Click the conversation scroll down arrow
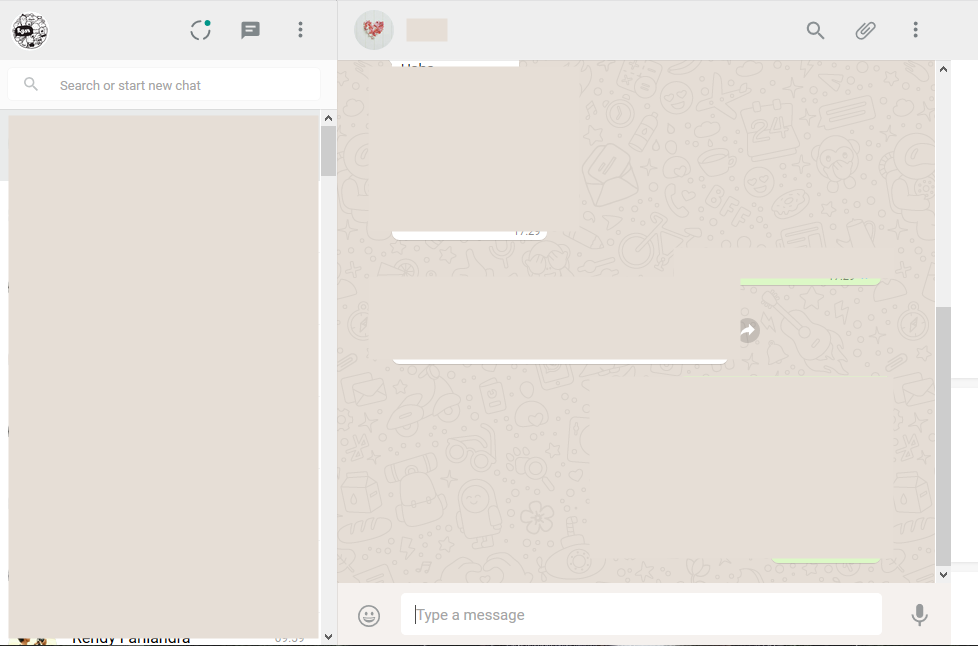 (x=943, y=575)
